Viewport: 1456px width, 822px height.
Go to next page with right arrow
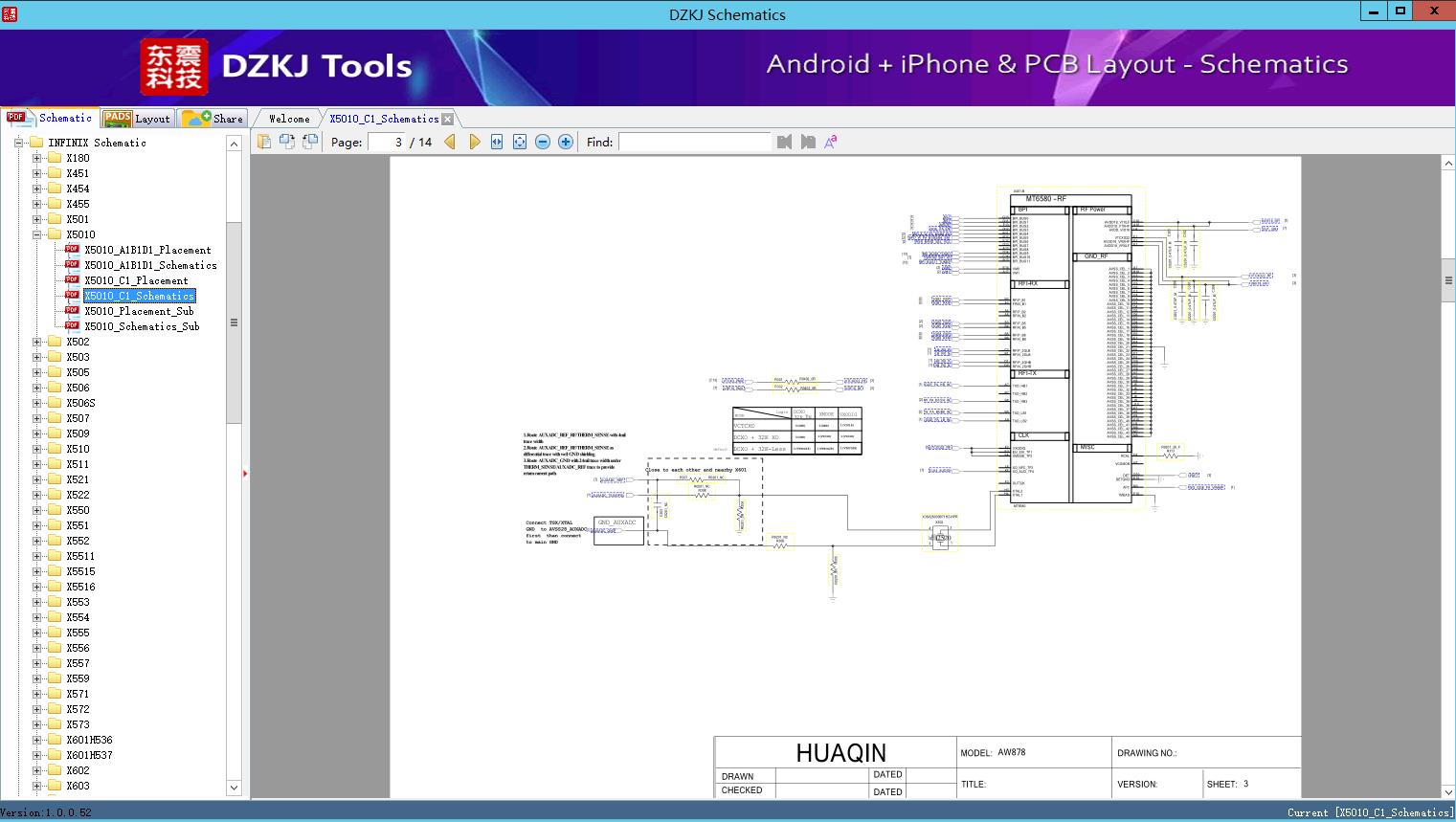474,142
